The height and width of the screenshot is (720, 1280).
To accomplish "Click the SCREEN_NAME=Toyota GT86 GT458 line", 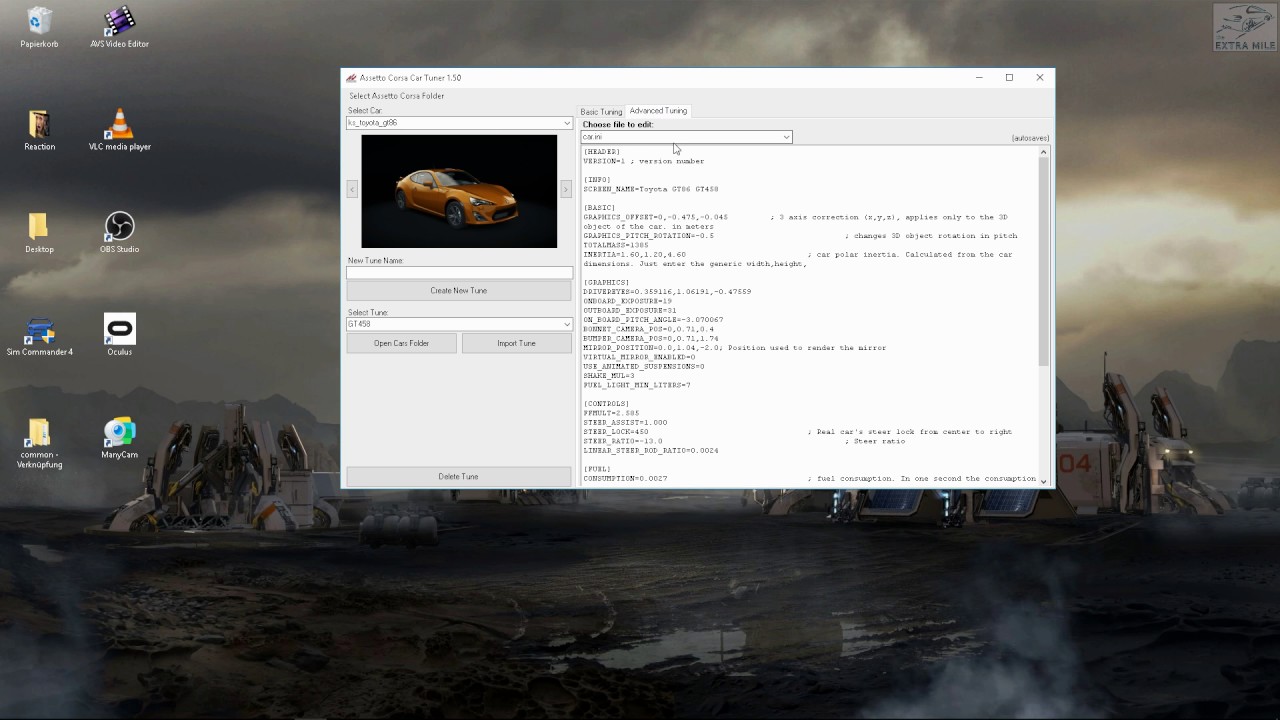I will coord(651,189).
